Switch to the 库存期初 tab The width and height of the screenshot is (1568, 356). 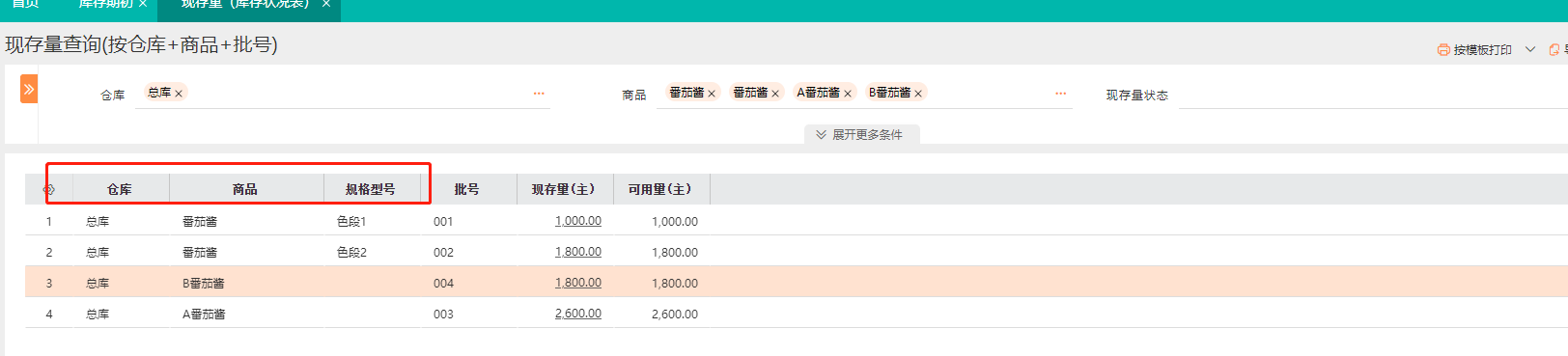pos(105,4)
